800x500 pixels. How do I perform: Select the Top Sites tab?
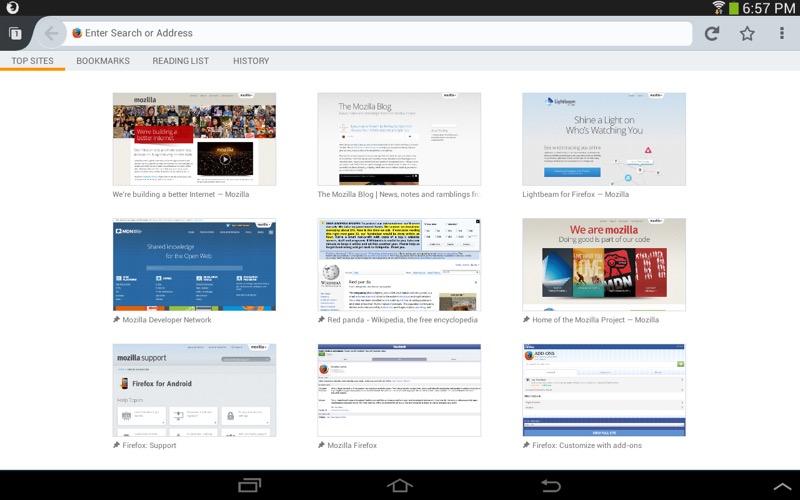point(33,61)
